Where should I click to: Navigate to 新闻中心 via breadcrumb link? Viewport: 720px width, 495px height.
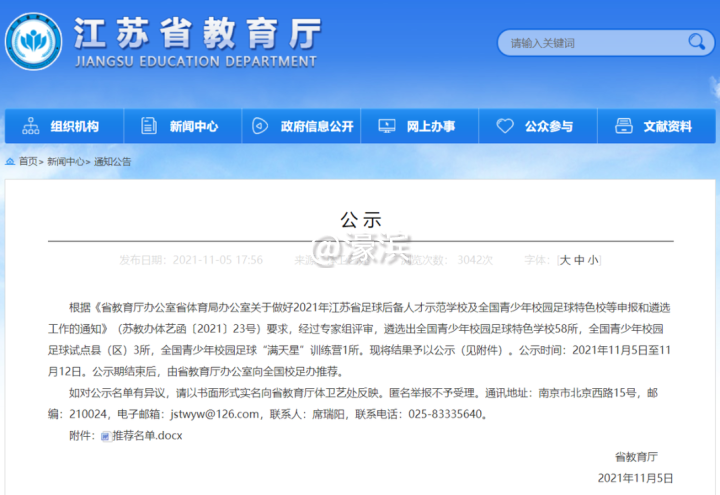click(x=65, y=161)
